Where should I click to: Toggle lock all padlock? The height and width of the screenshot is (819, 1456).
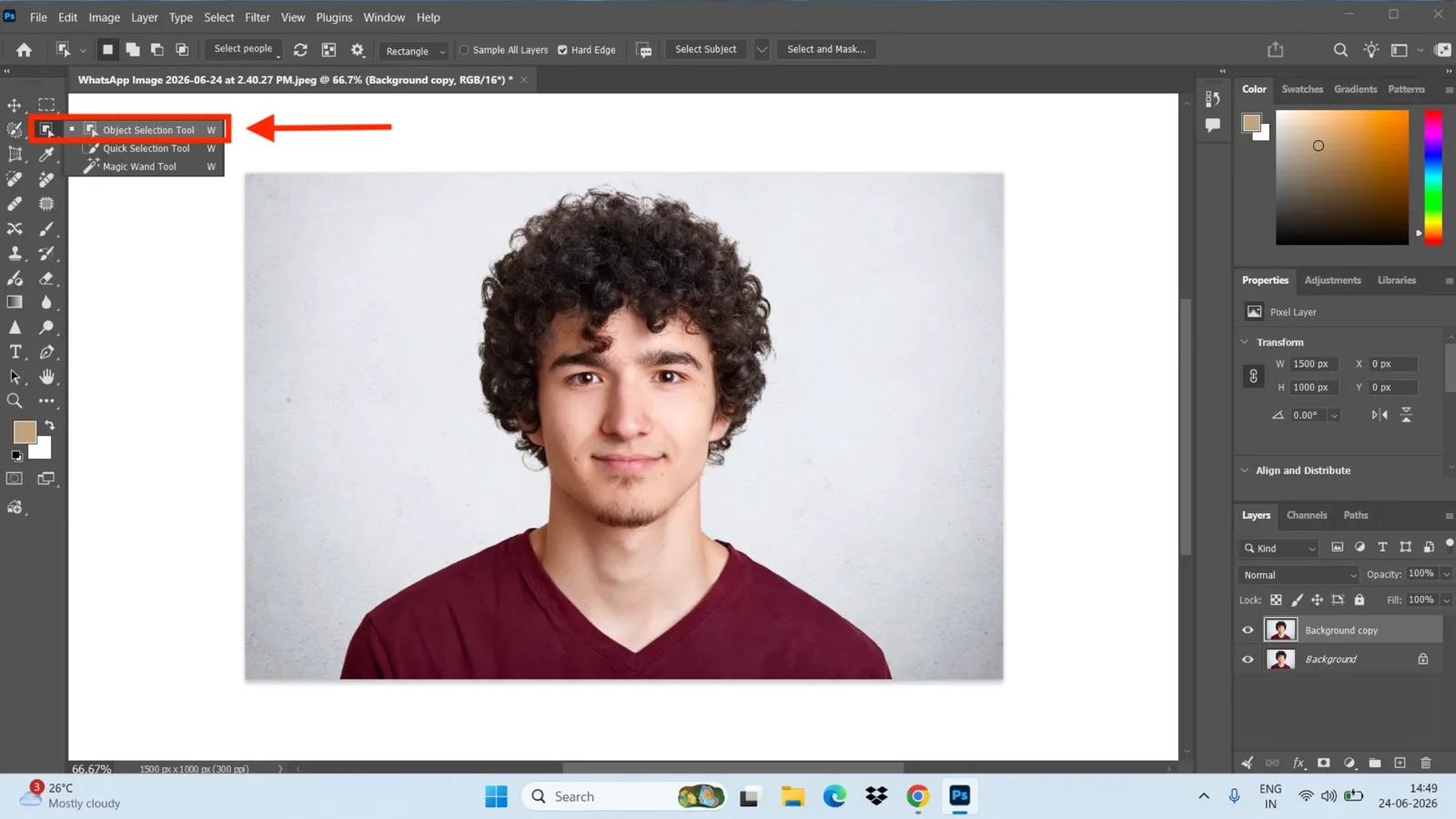tap(1360, 600)
